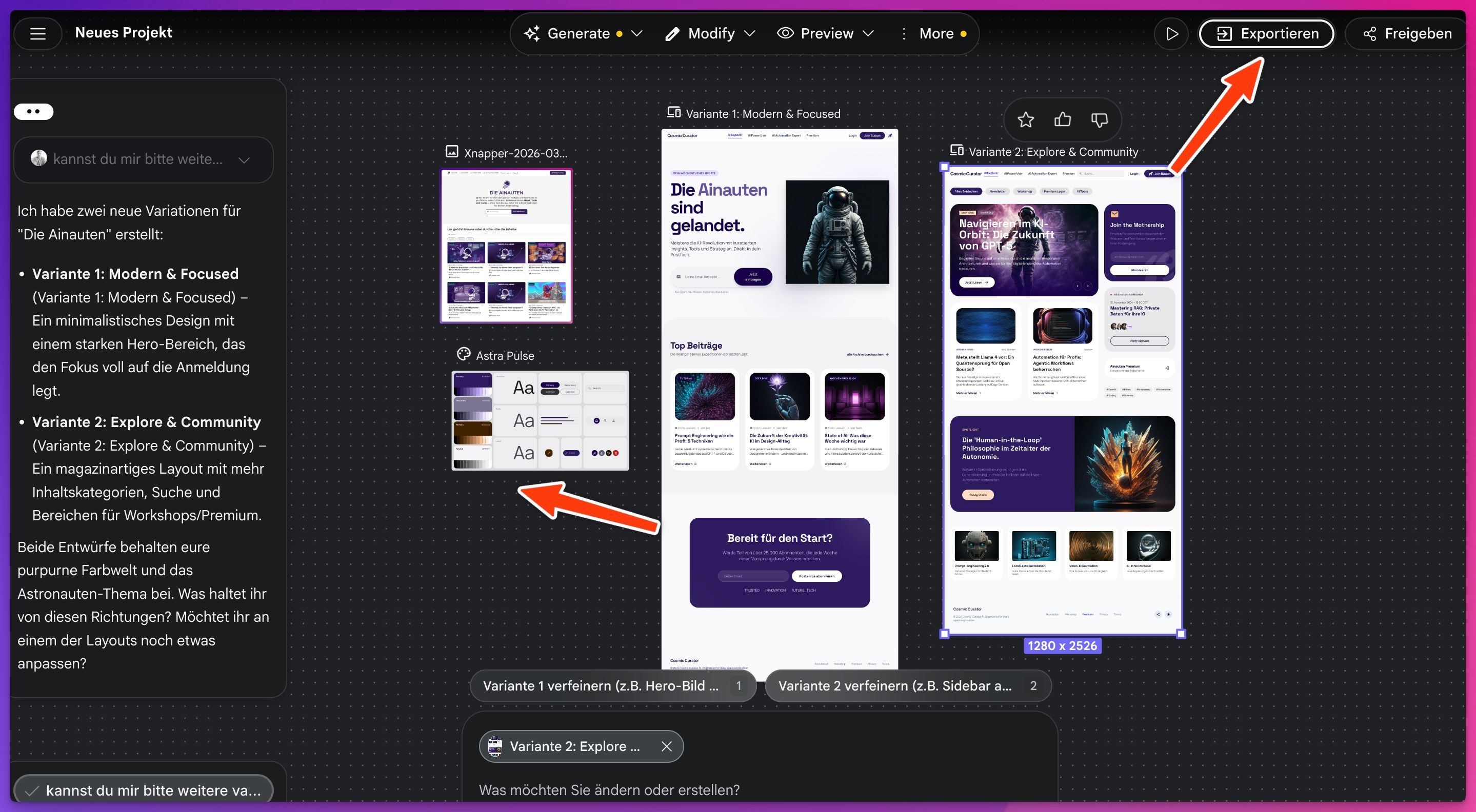This screenshot has height=812, width=1476.
Task: Click the star favorite icon
Action: 1025,119
